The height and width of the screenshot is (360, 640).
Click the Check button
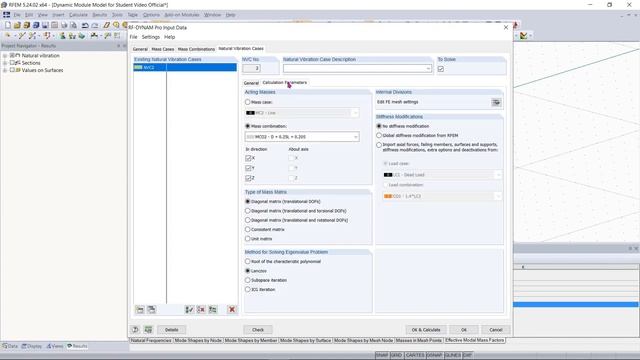click(258, 330)
